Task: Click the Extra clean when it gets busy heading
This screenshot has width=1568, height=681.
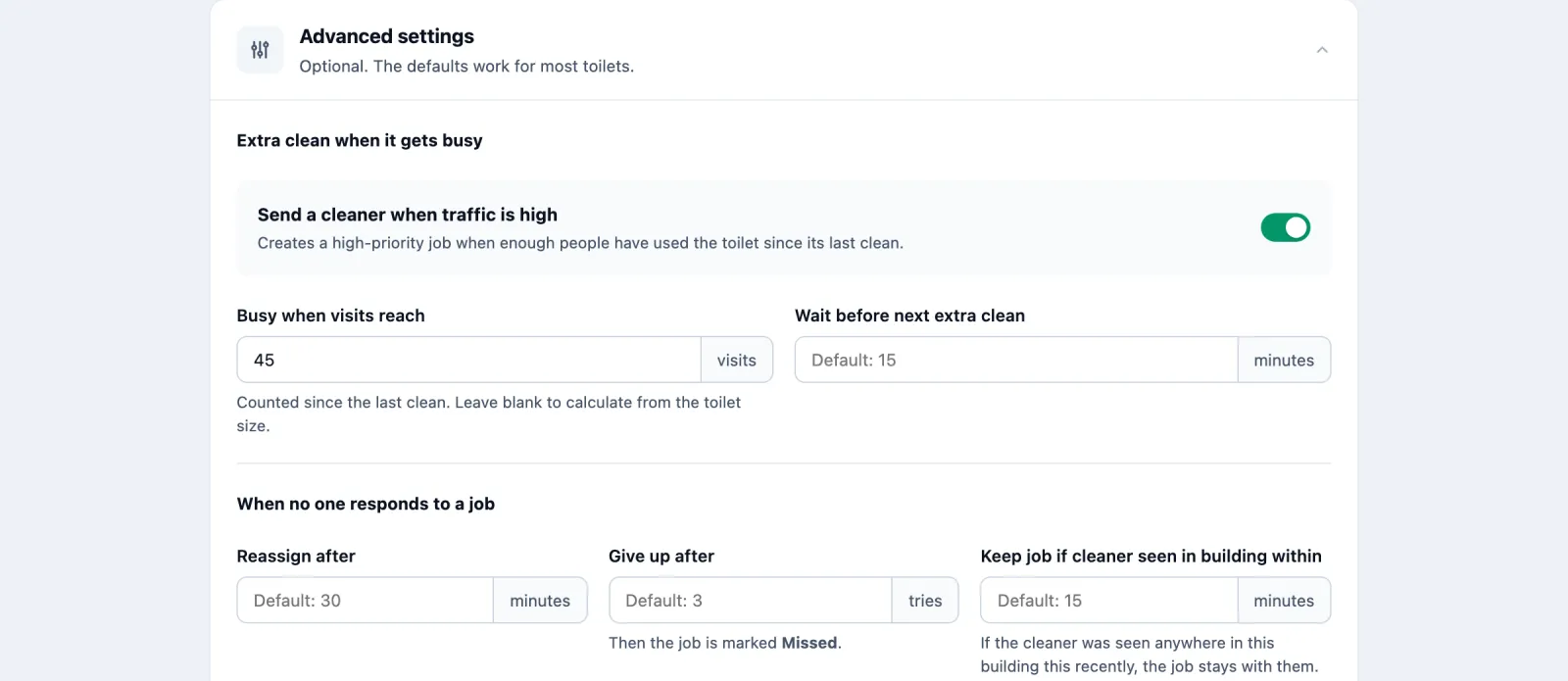Action: click(x=360, y=140)
